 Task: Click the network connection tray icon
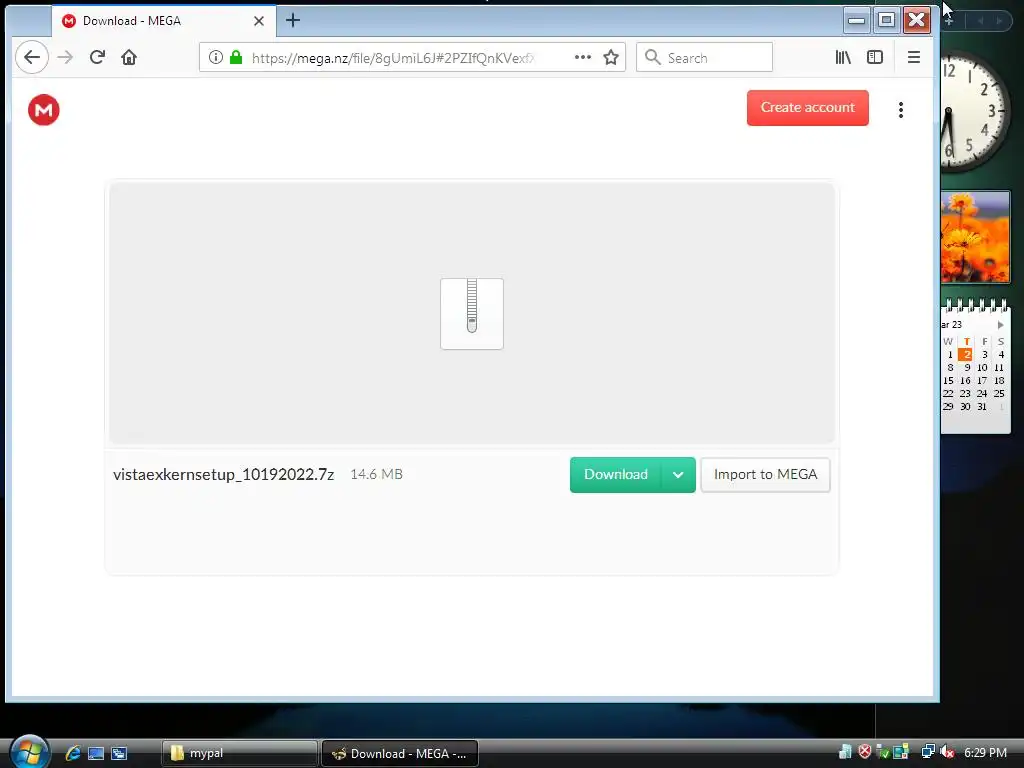point(927,752)
